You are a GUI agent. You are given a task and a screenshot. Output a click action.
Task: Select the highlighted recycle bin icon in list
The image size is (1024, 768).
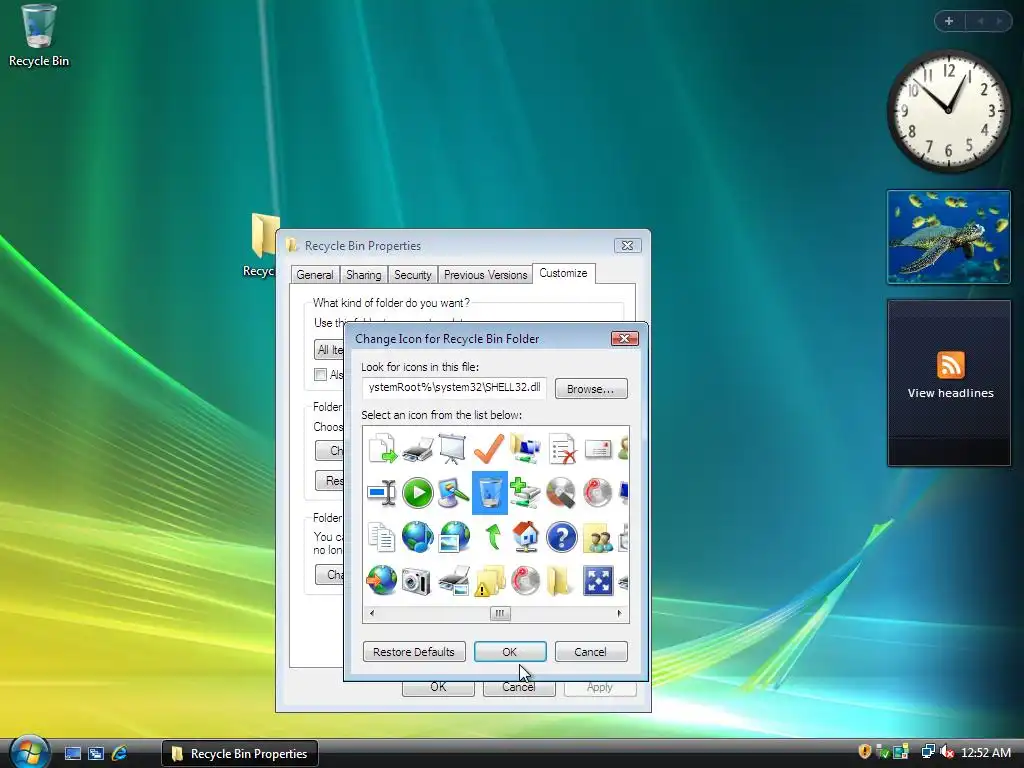[x=490, y=492]
